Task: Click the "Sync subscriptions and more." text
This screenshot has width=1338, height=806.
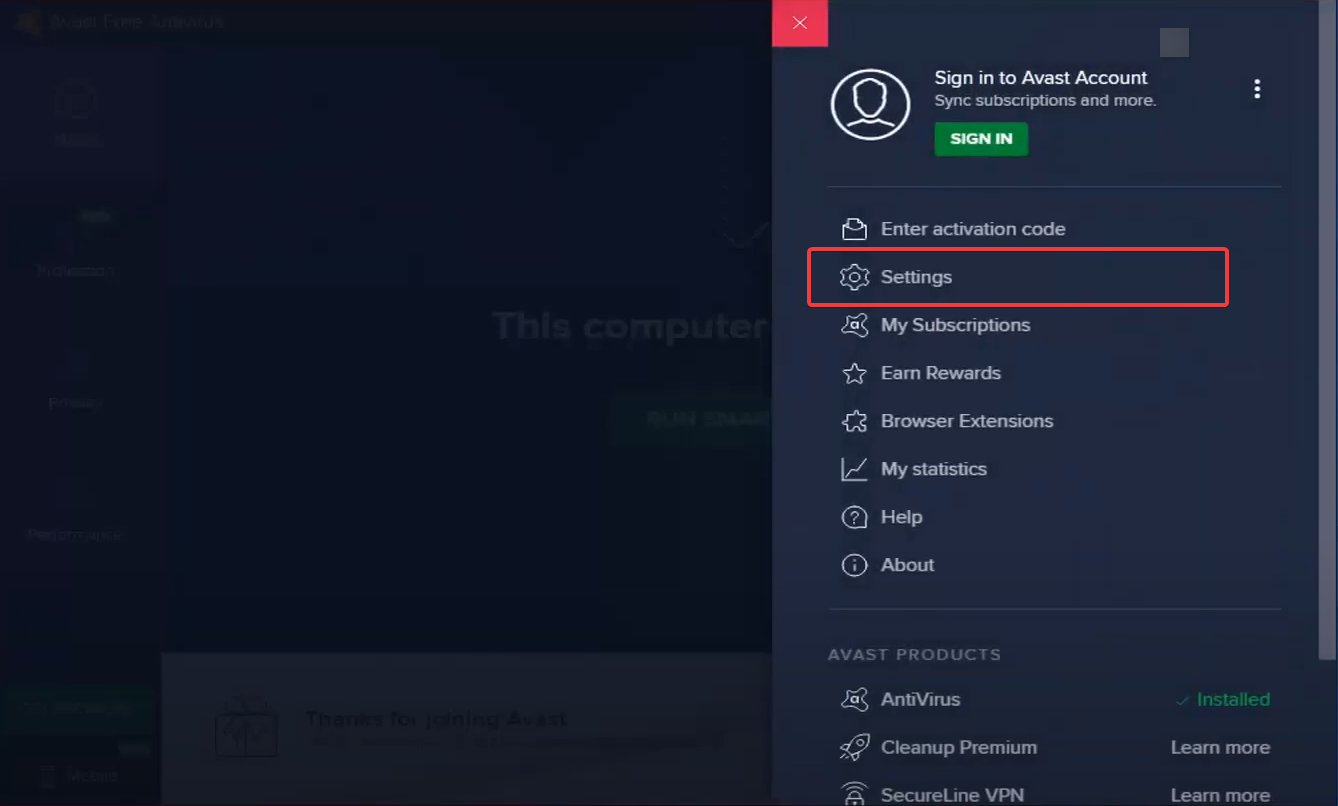Action: (x=1045, y=100)
